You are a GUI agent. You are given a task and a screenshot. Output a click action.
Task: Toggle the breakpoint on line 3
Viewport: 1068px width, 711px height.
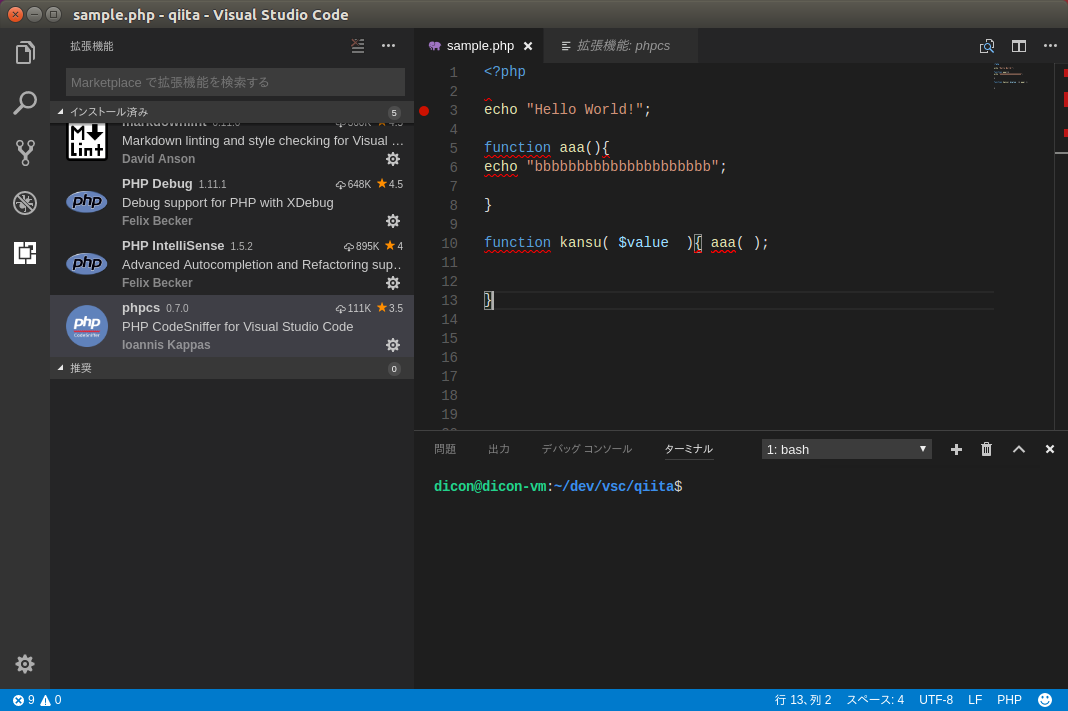[424, 110]
